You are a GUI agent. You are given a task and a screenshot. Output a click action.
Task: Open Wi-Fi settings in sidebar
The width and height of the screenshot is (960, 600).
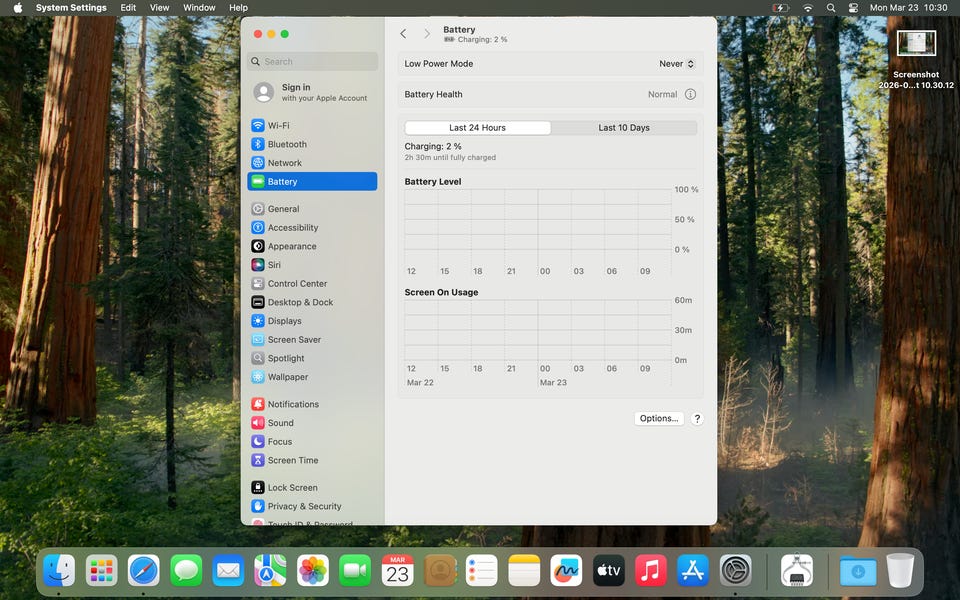278,126
